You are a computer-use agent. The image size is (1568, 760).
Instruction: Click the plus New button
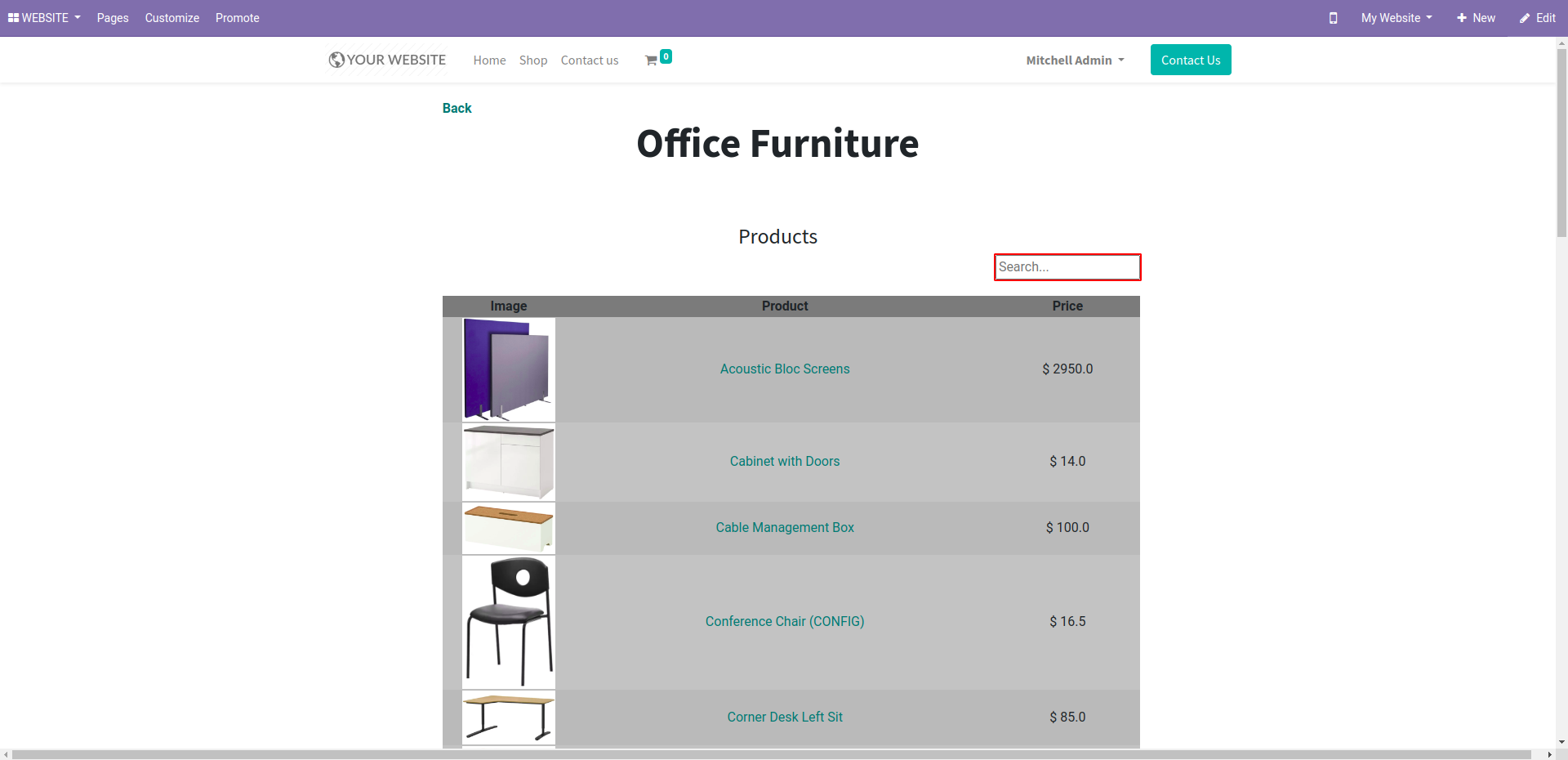1476,18
